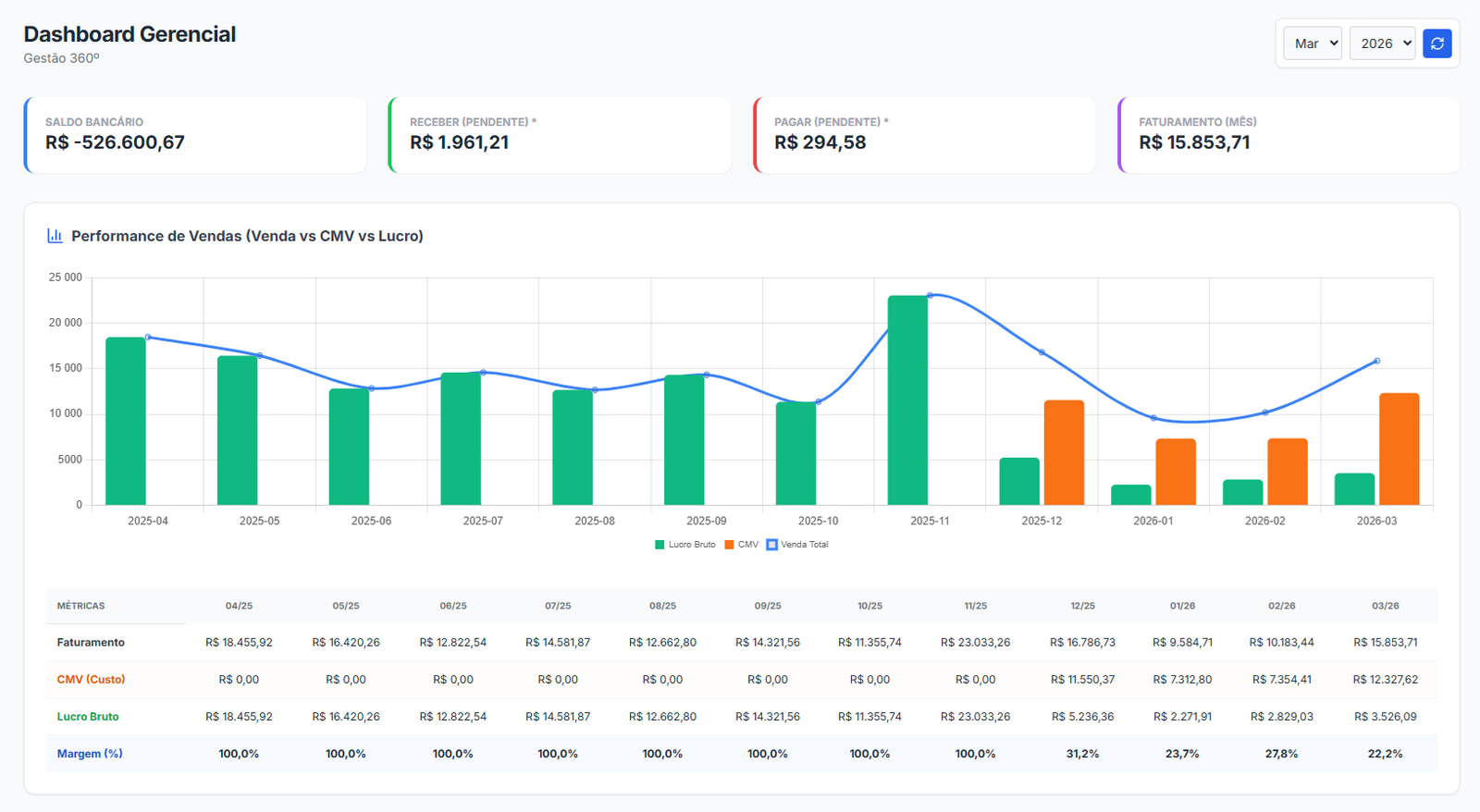Select the Saldo Bancário card

pos(195,135)
